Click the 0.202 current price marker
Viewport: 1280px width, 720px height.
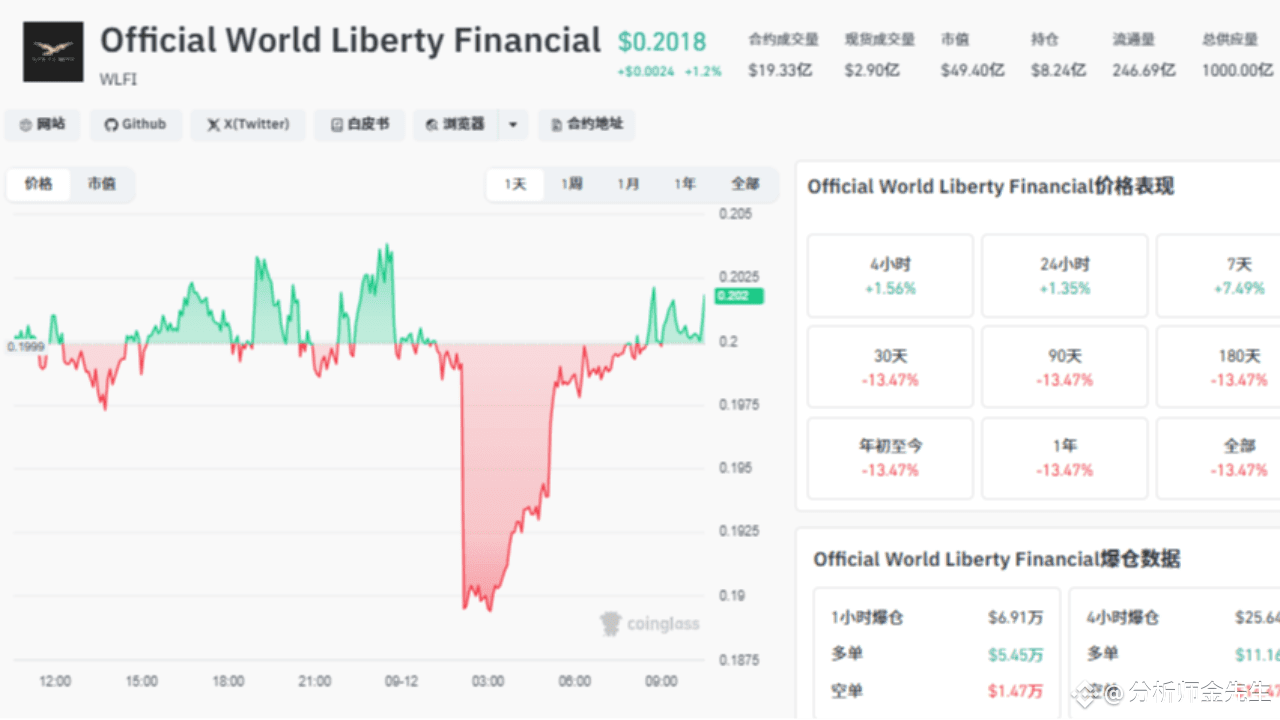[740, 296]
